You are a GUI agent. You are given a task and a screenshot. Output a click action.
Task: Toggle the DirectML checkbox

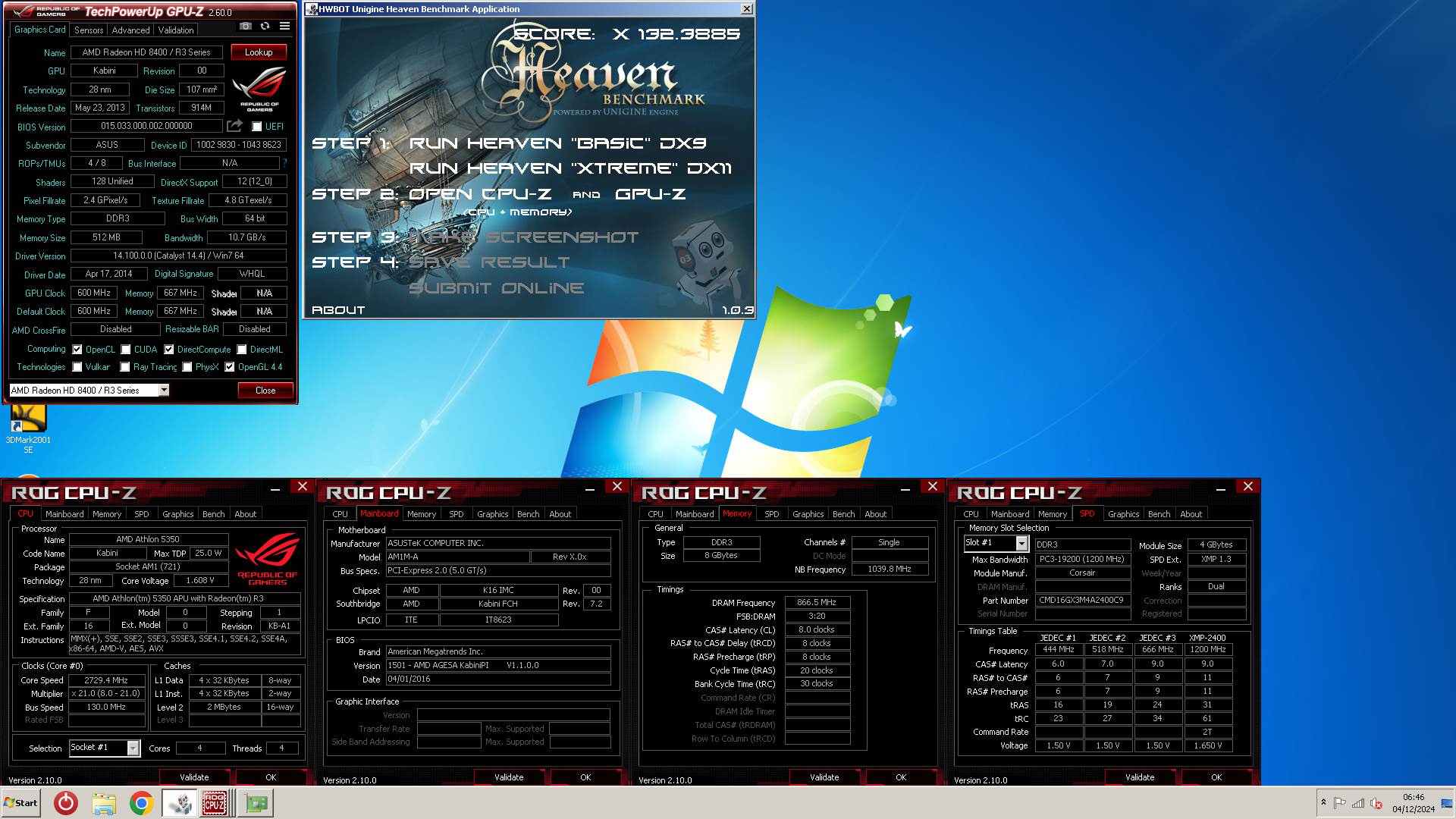pos(242,350)
